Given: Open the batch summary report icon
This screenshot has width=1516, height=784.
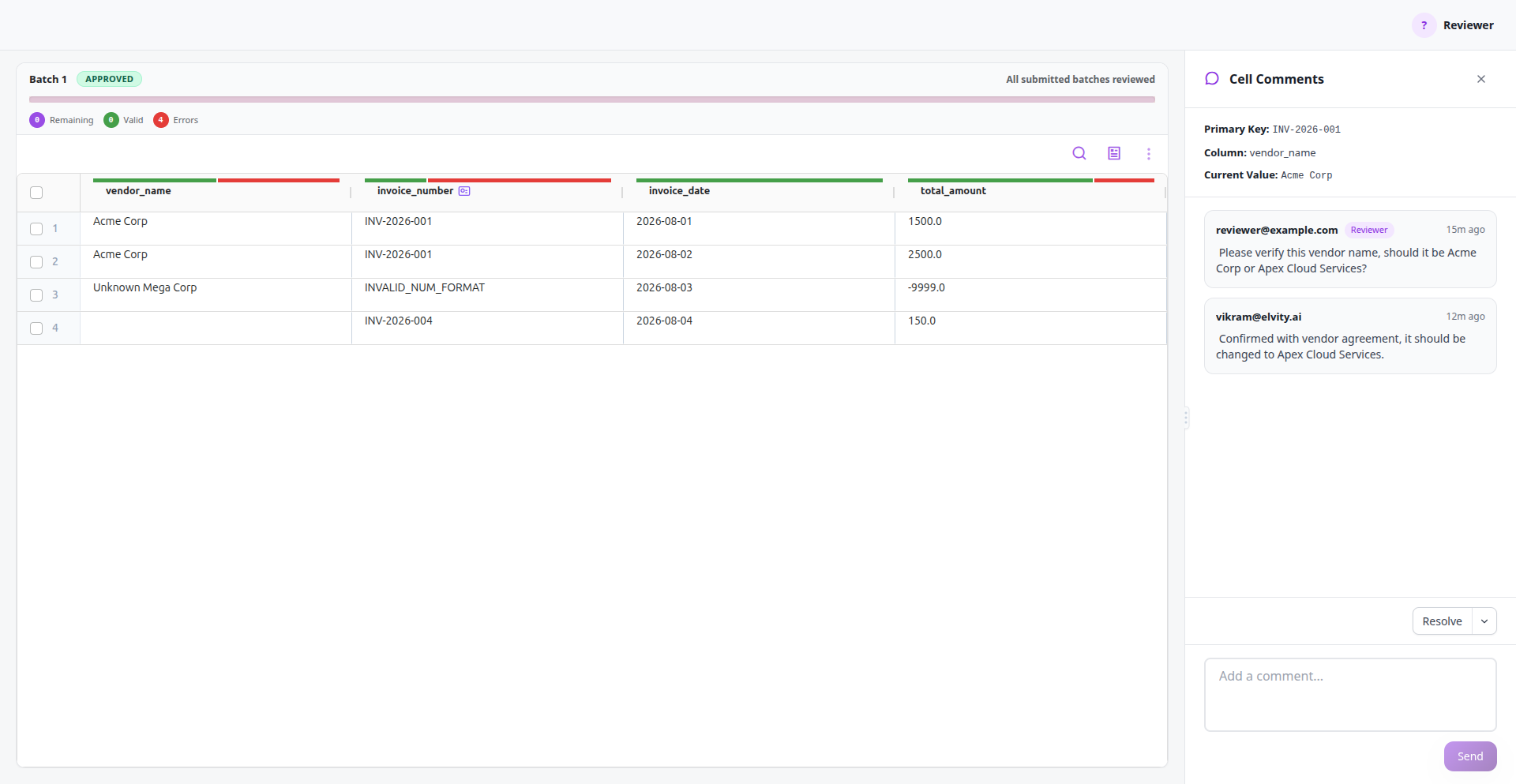Looking at the screenshot, I should 1114,153.
